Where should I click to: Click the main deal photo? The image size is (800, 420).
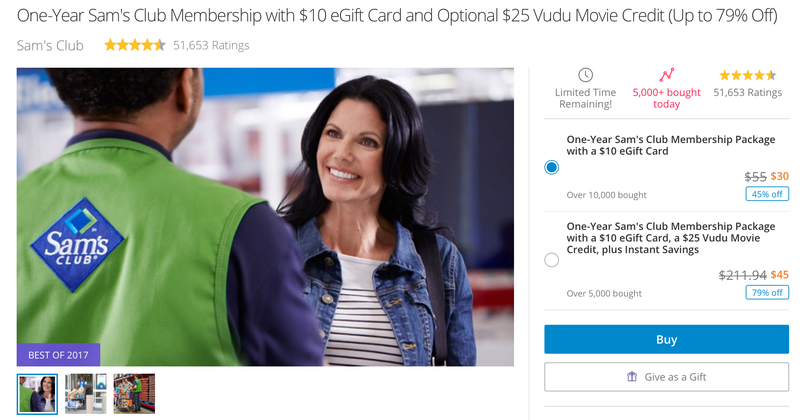[x=265, y=217]
